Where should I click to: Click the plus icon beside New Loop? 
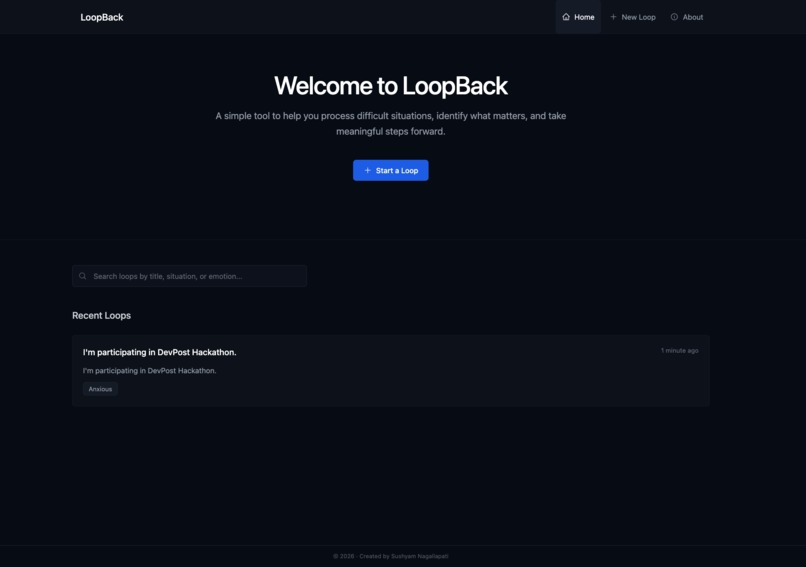pos(613,17)
